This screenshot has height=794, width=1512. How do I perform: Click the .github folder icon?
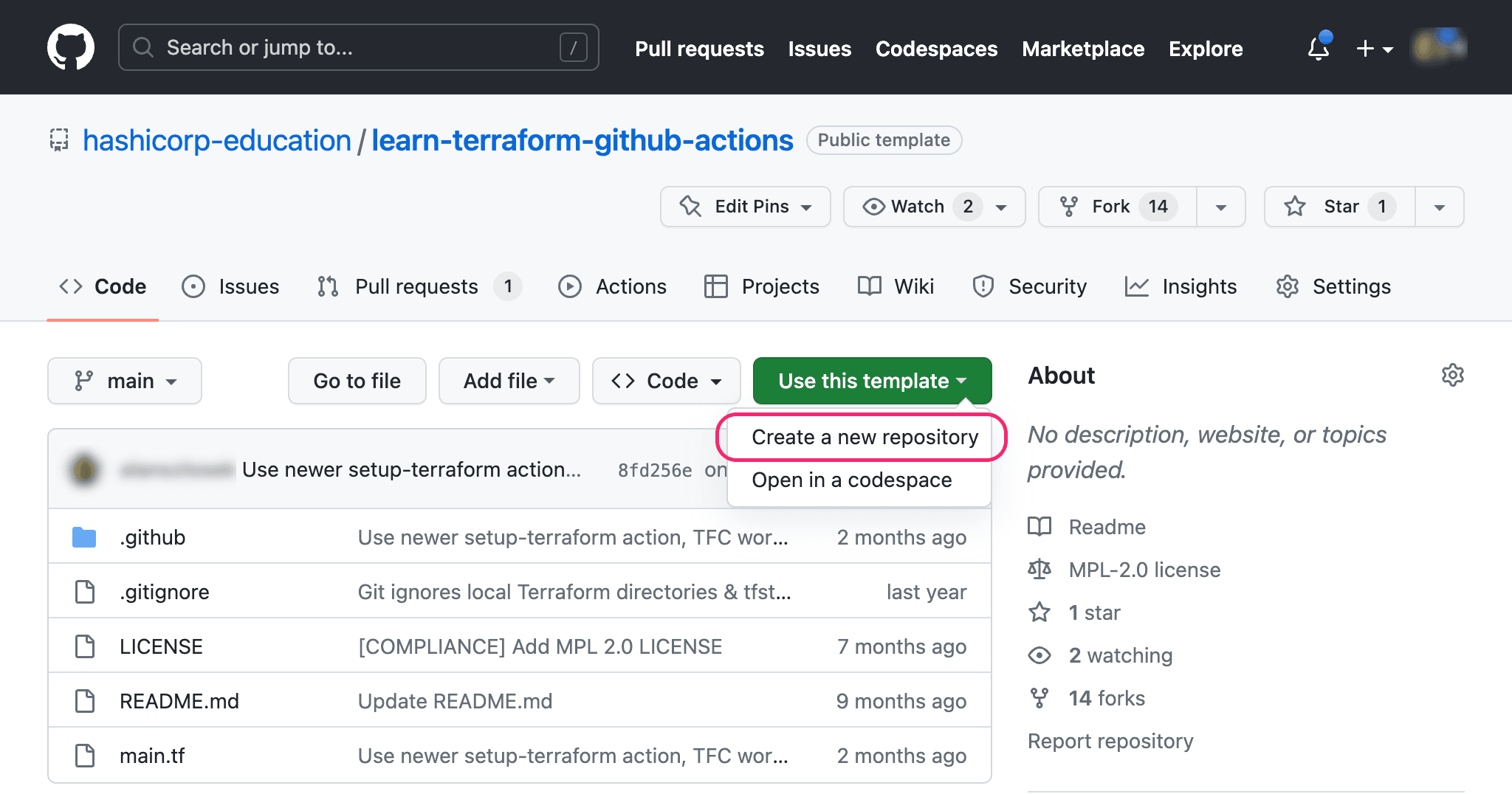point(84,537)
